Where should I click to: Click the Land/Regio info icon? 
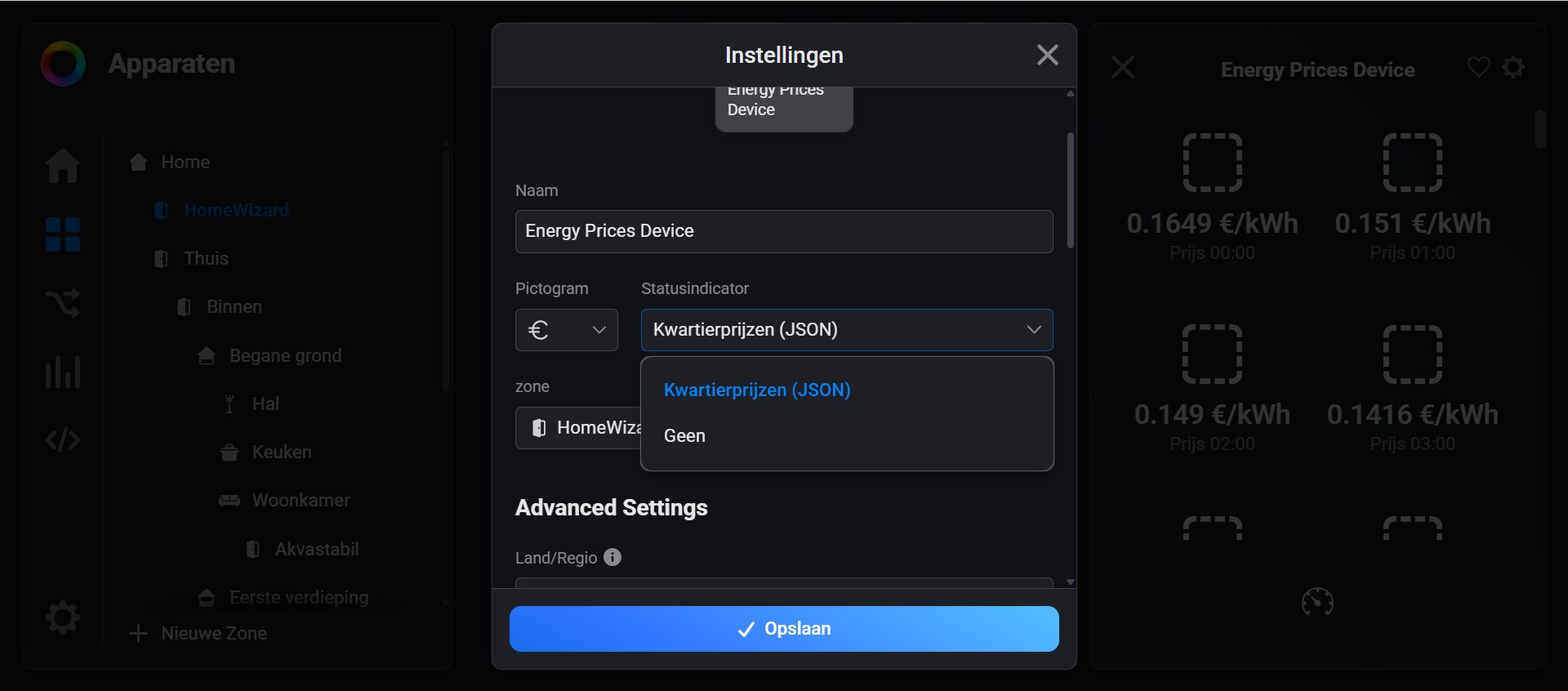612,557
